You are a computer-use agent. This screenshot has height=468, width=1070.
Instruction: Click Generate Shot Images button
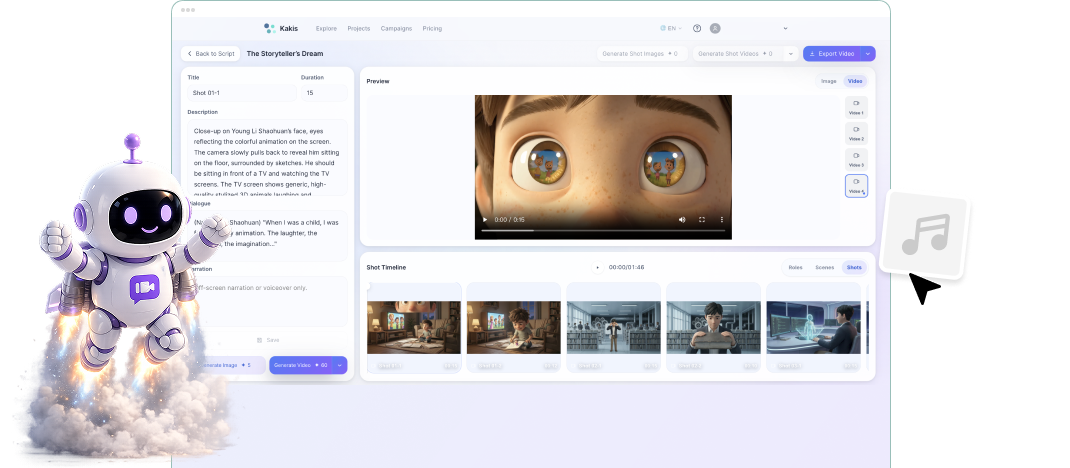(x=640, y=54)
